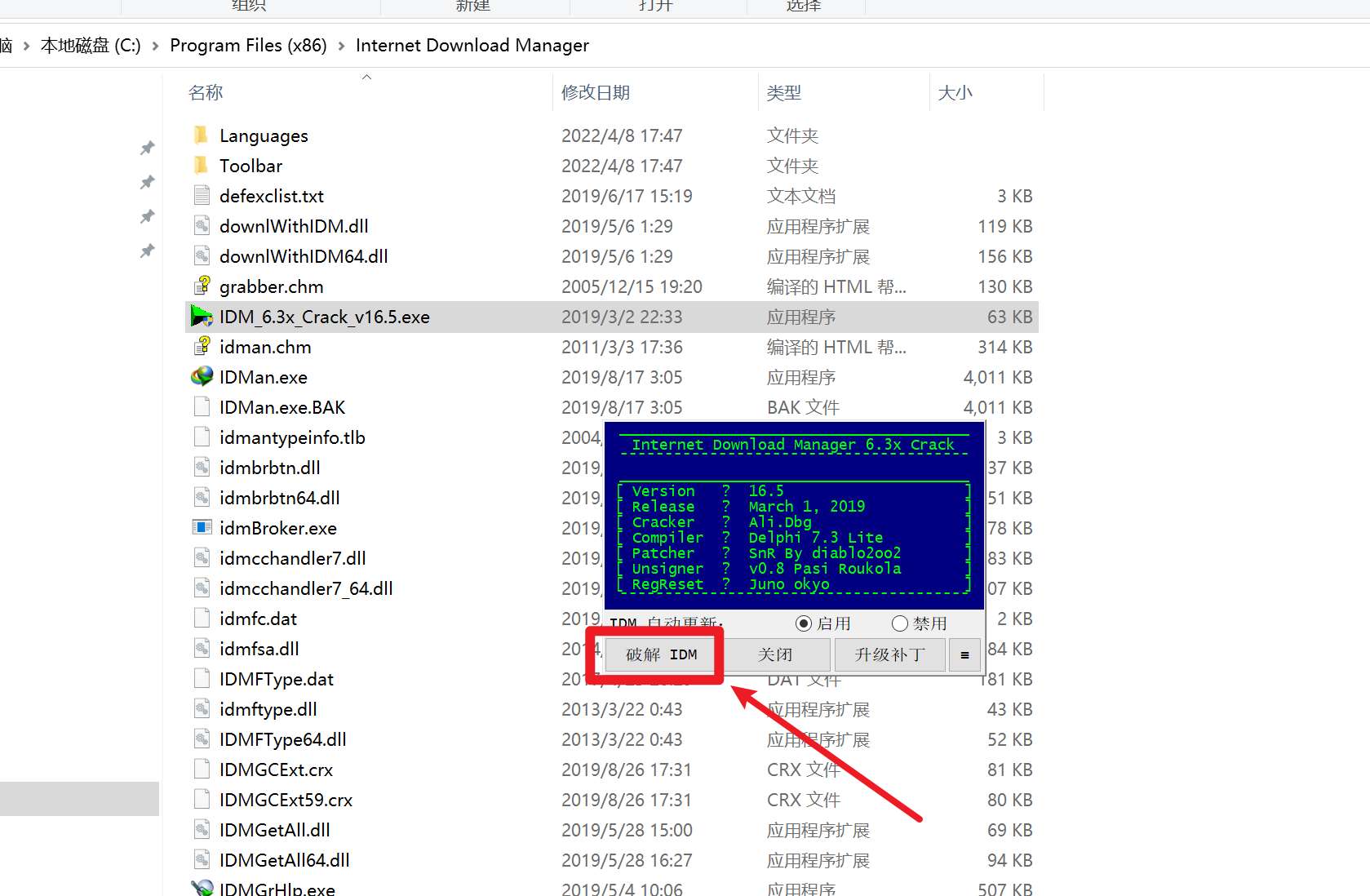The width and height of the screenshot is (1370, 896).
Task: Expand the chevron before 本地磁盘 (C:)
Action: click(x=26, y=46)
